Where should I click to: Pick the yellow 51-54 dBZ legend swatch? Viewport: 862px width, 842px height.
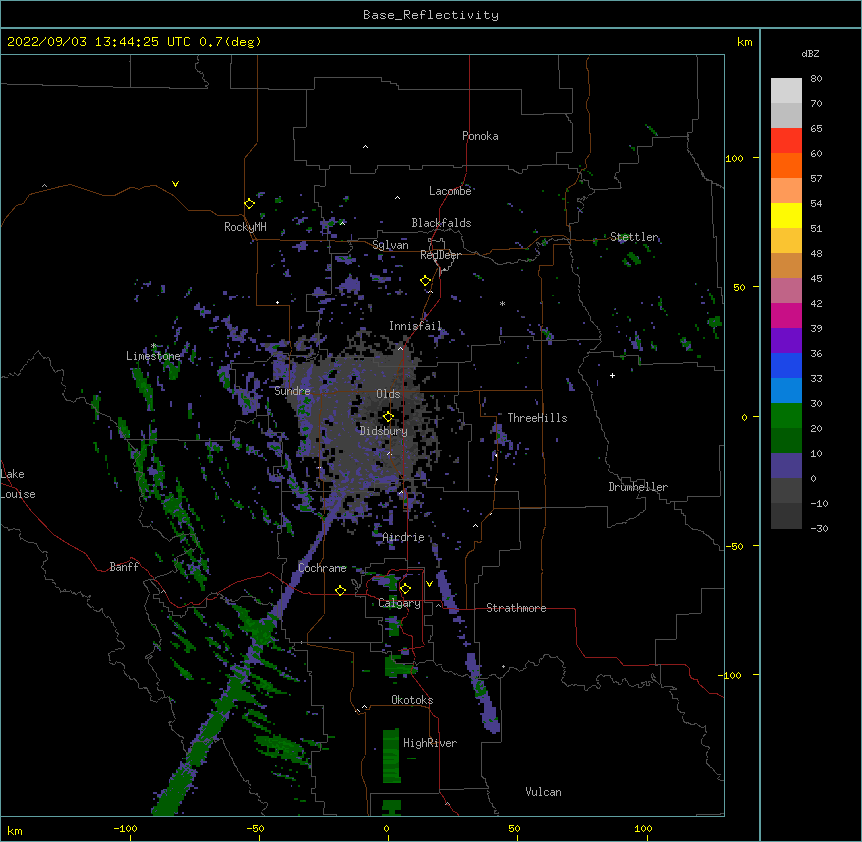click(786, 215)
